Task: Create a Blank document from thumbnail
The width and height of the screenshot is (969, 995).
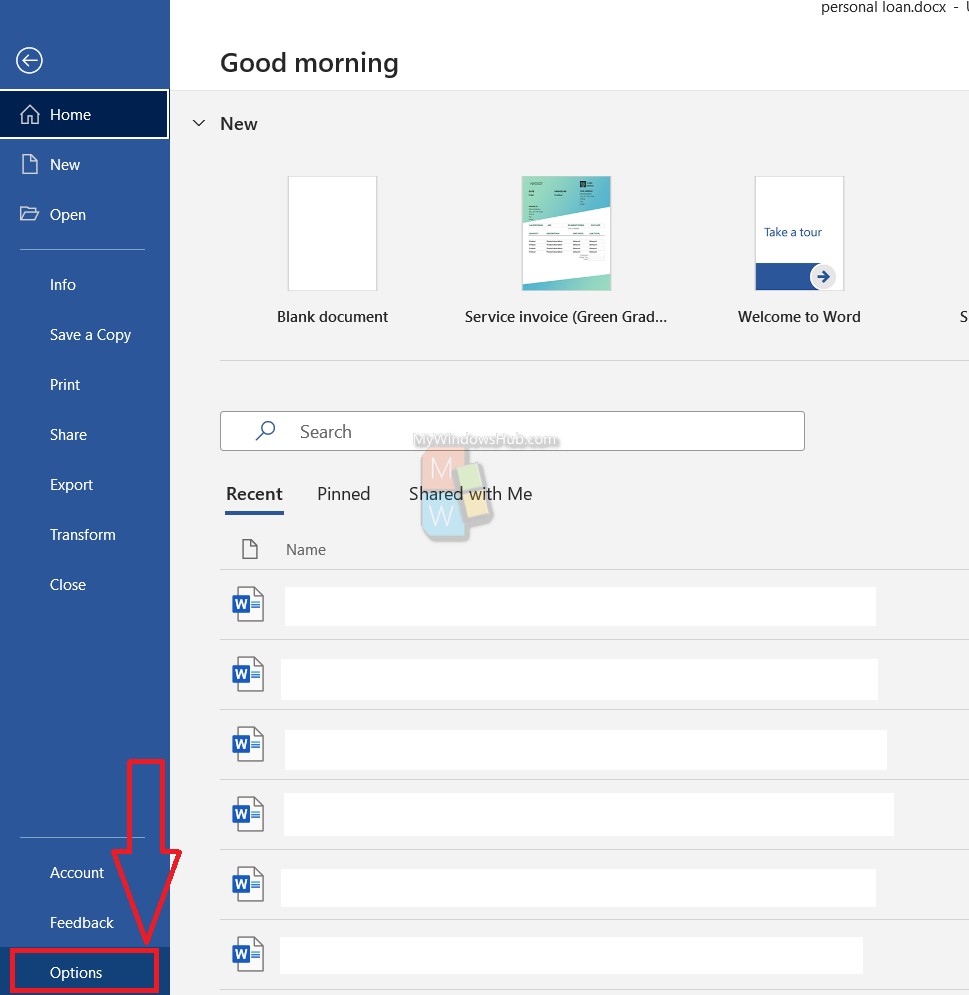Action: click(333, 234)
